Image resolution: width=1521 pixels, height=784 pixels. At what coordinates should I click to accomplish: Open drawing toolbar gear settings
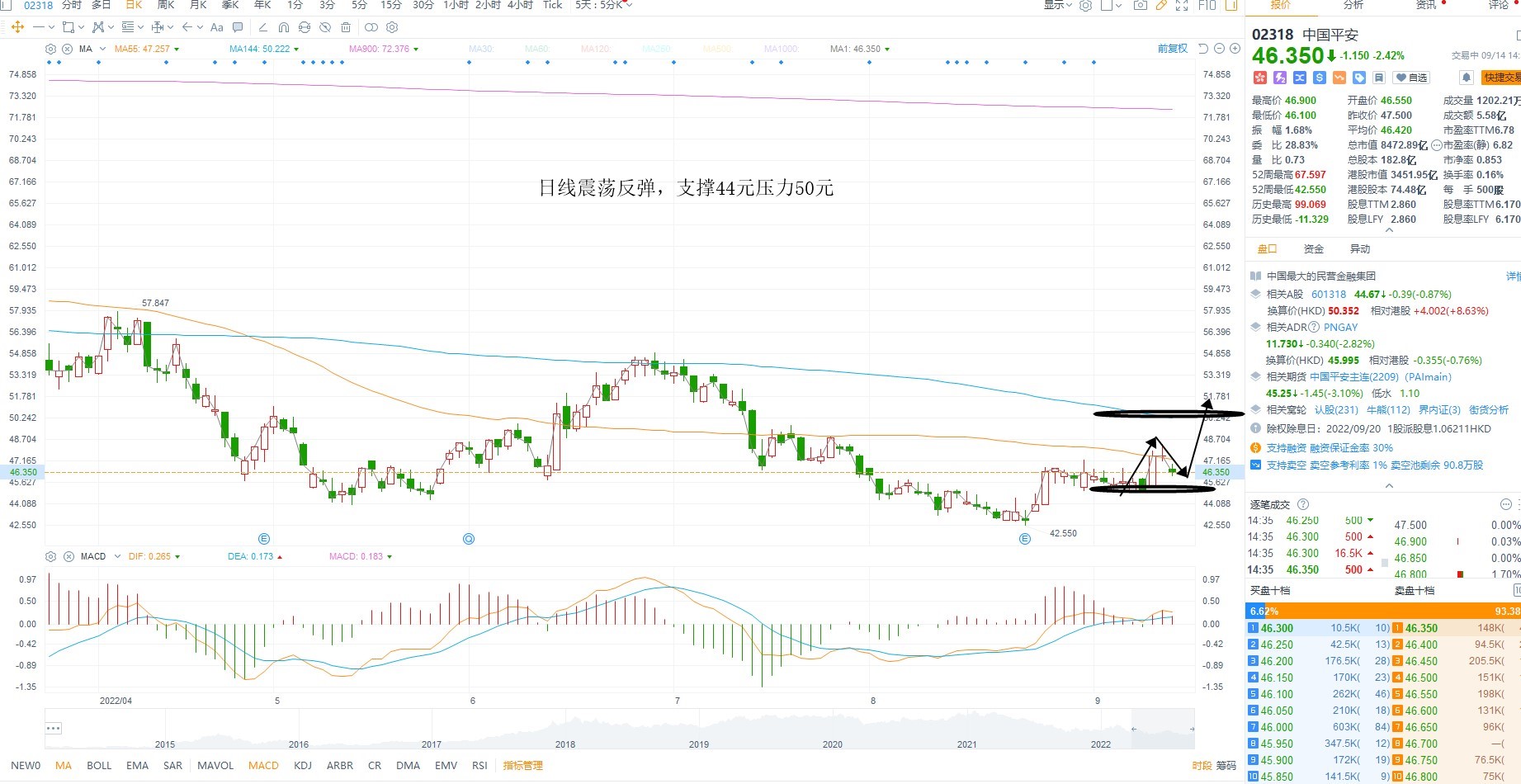point(392,27)
